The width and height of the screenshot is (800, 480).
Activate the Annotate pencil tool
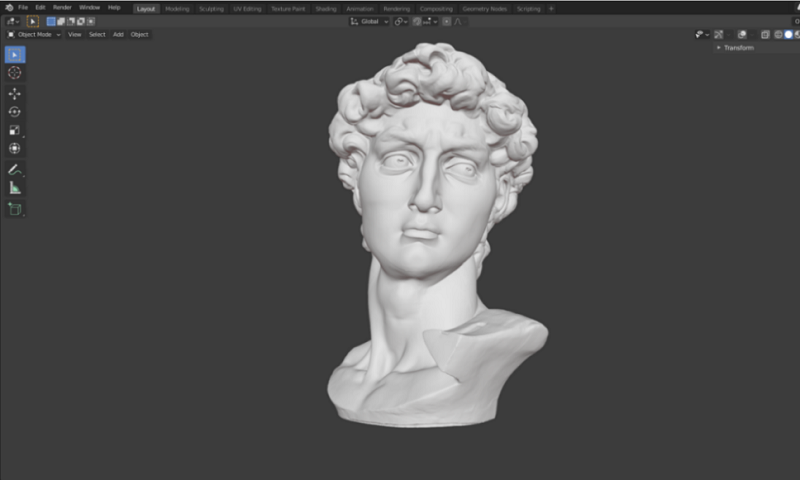click(15, 170)
